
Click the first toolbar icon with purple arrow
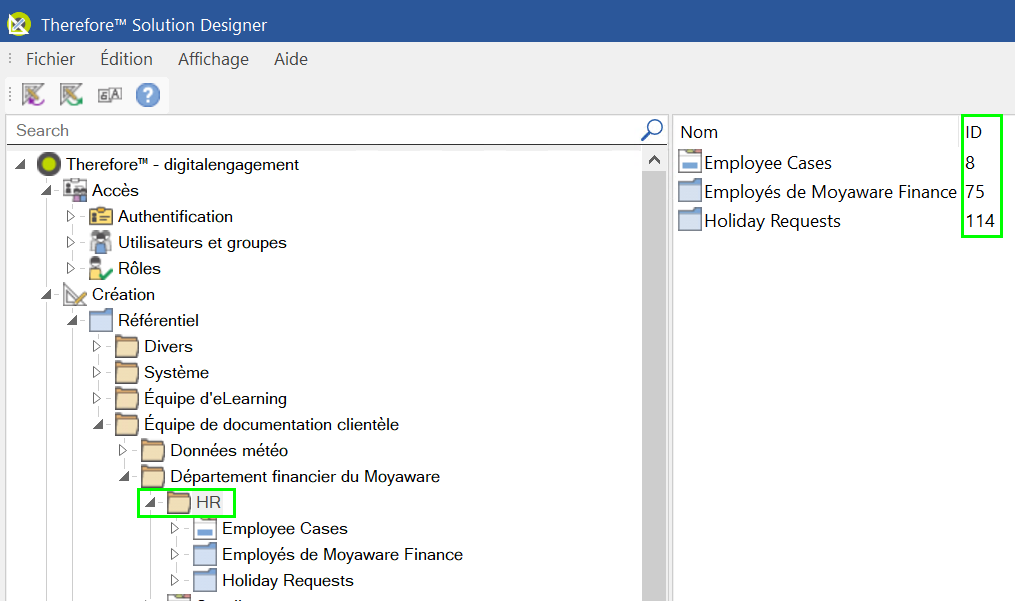[34, 95]
